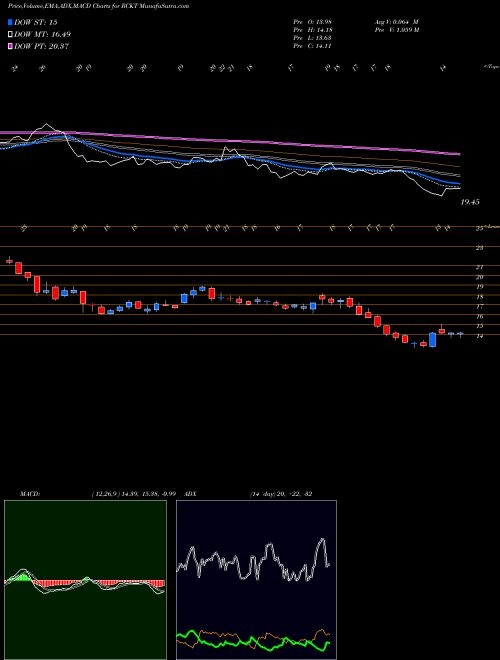Open the dark blue ADX indicator panel
The height and width of the screenshot is (660, 500).
coord(256,580)
